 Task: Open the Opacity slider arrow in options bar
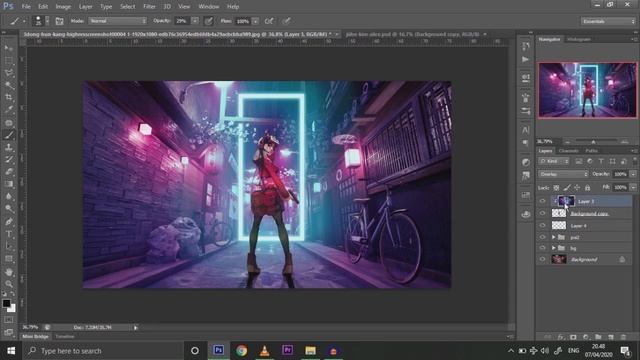click(x=195, y=21)
